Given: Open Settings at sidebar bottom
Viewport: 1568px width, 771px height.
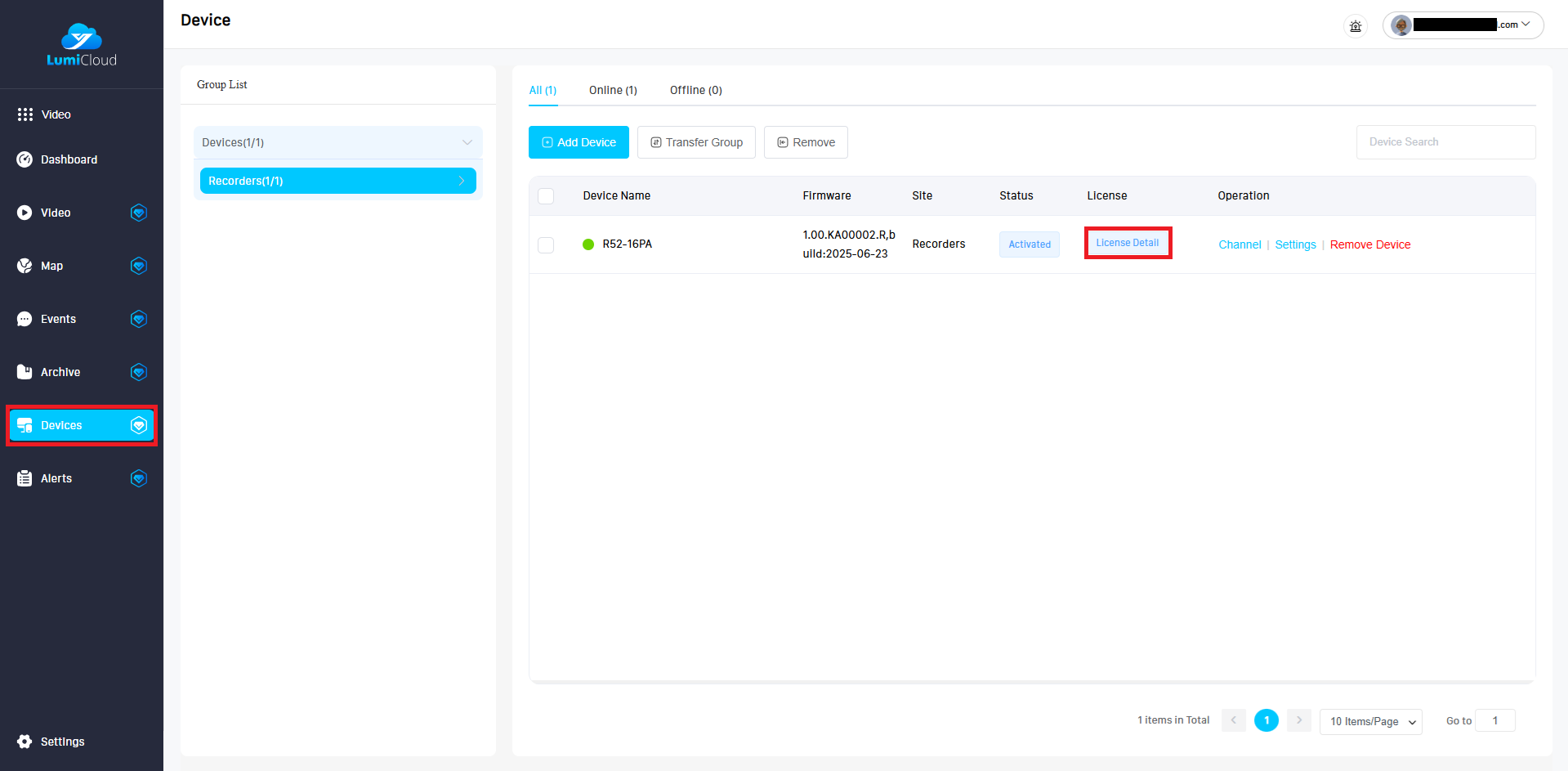Looking at the screenshot, I should pyautogui.click(x=62, y=742).
